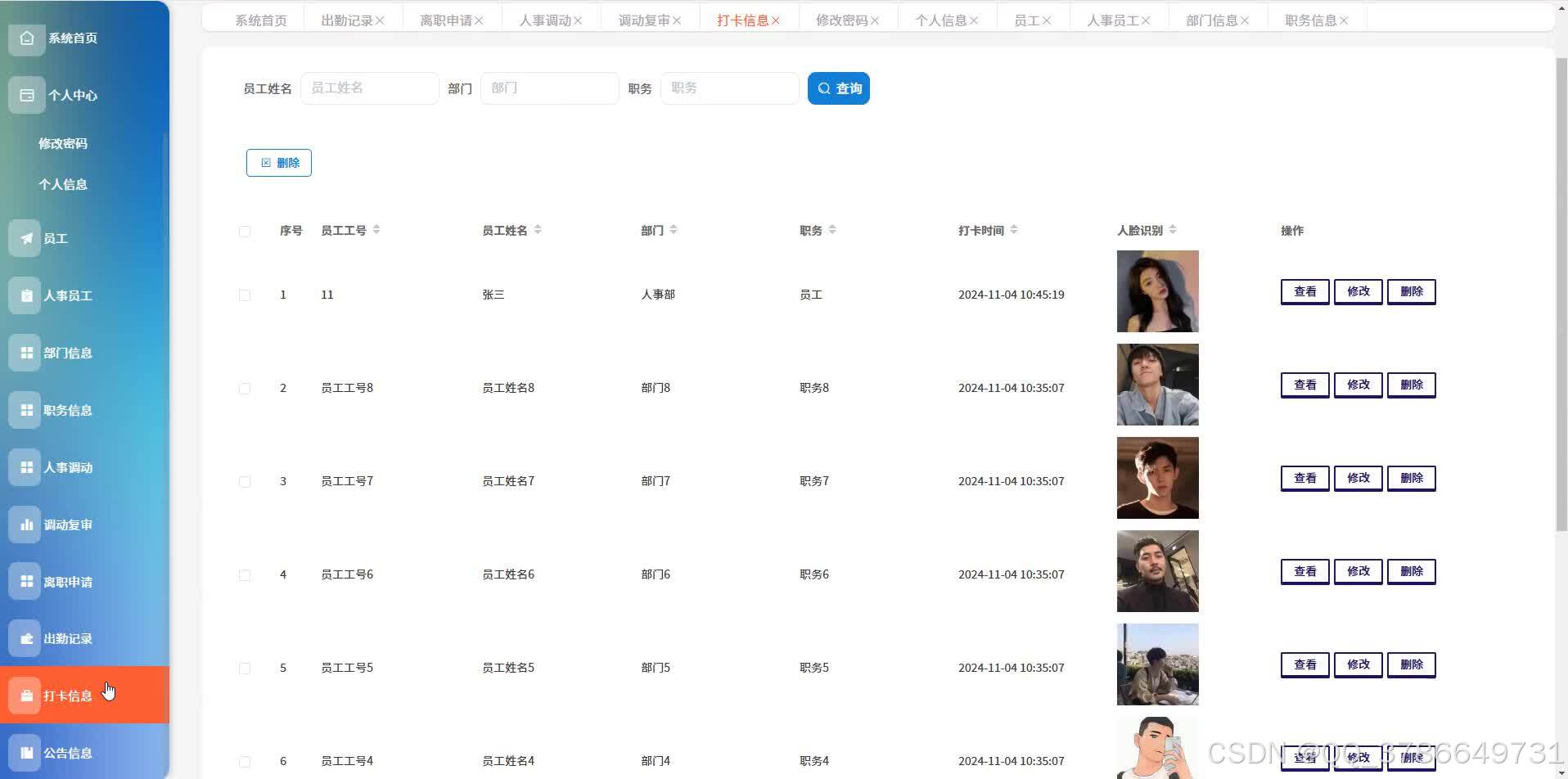Click the 公告信息 announcement icon
This screenshot has height=779, width=1568.
point(25,752)
